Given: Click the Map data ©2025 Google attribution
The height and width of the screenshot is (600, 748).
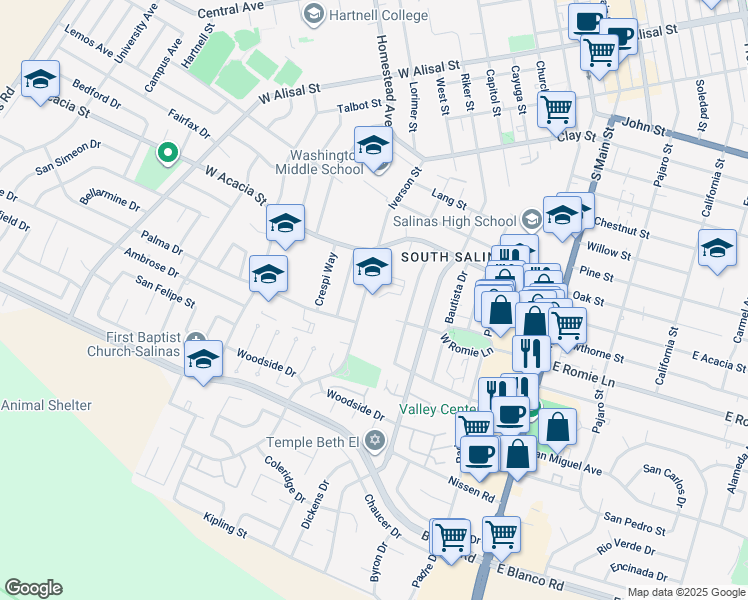Looking at the screenshot, I should coord(685,592).
